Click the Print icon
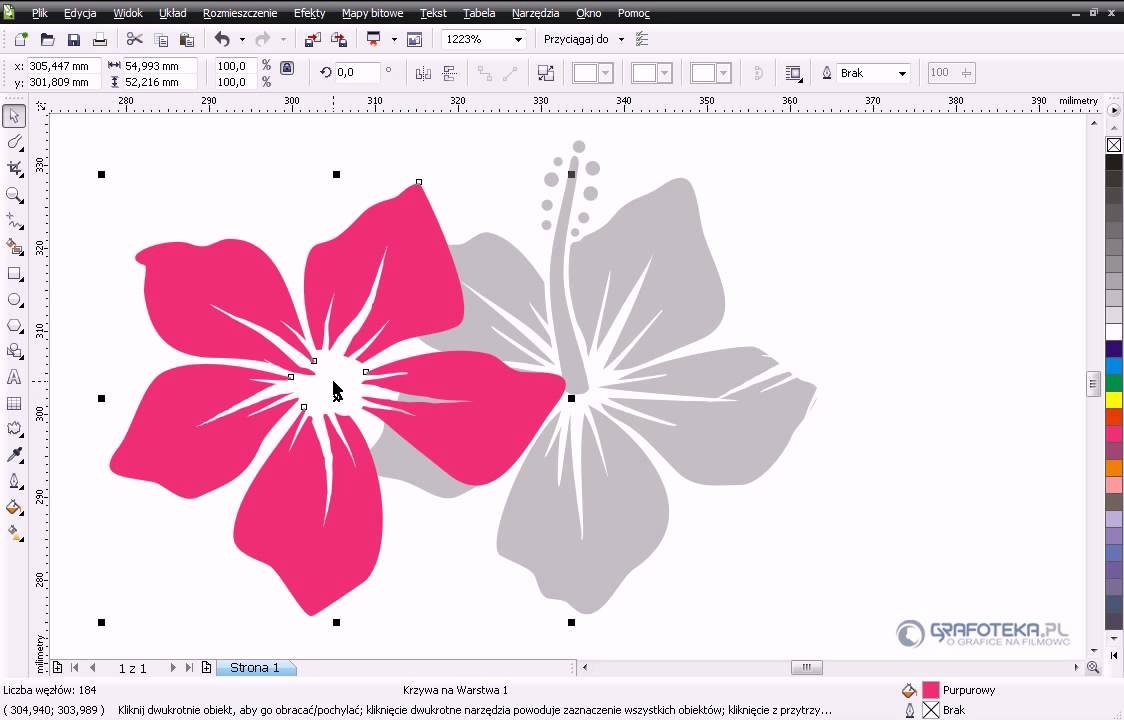This screenshot has width=1124, height=720. pos(99,40)
